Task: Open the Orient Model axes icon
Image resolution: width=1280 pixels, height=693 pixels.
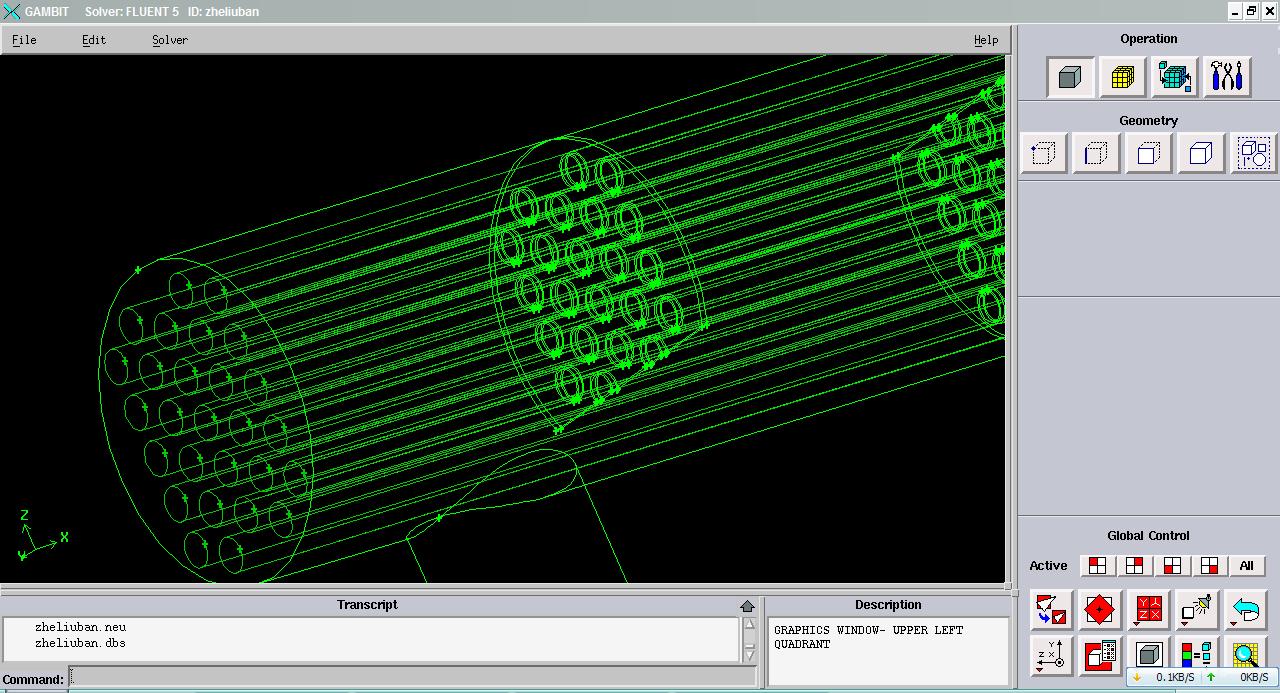Action: click(1051, 656)
